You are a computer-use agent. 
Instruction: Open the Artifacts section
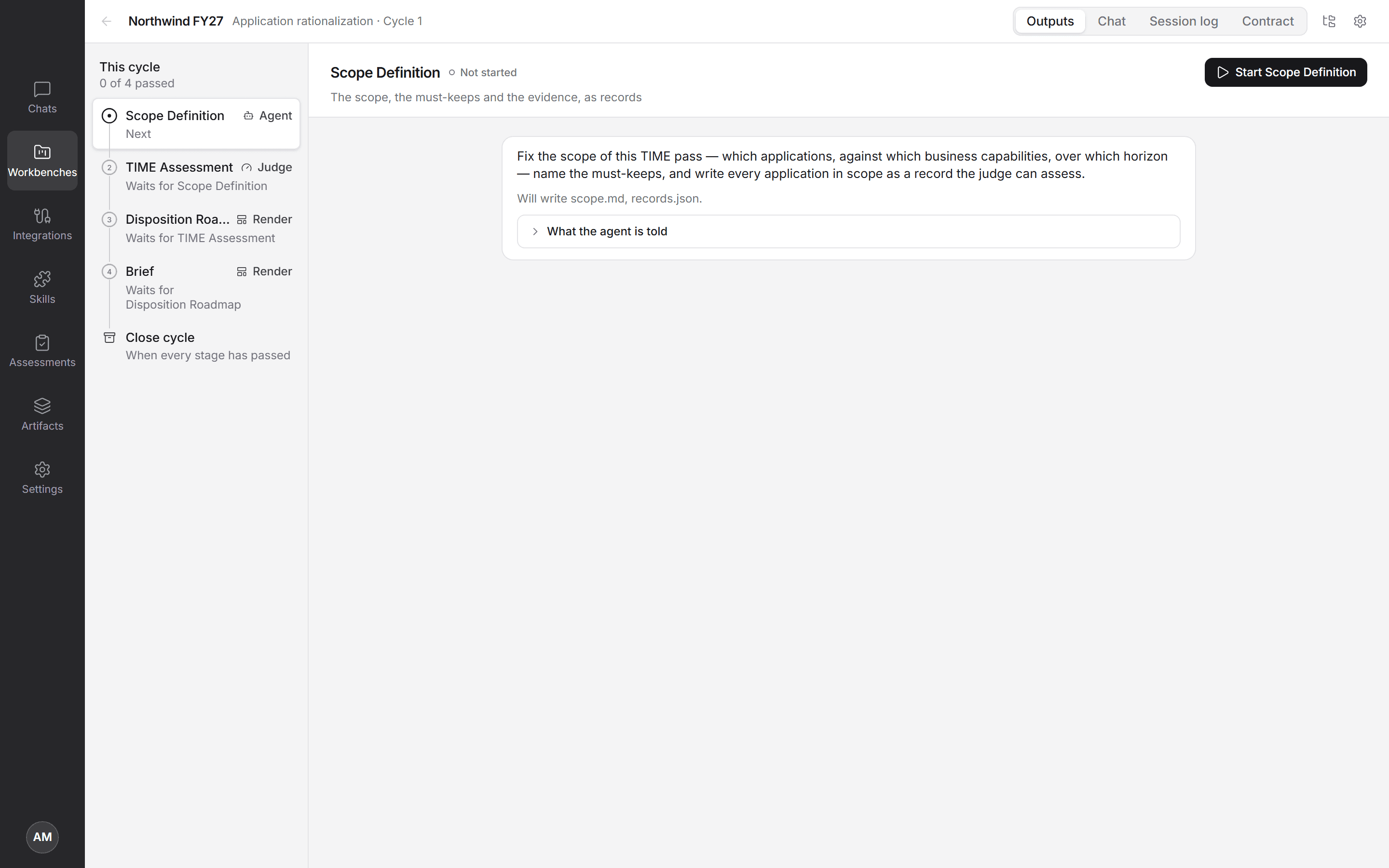click(x=42, y=415)
